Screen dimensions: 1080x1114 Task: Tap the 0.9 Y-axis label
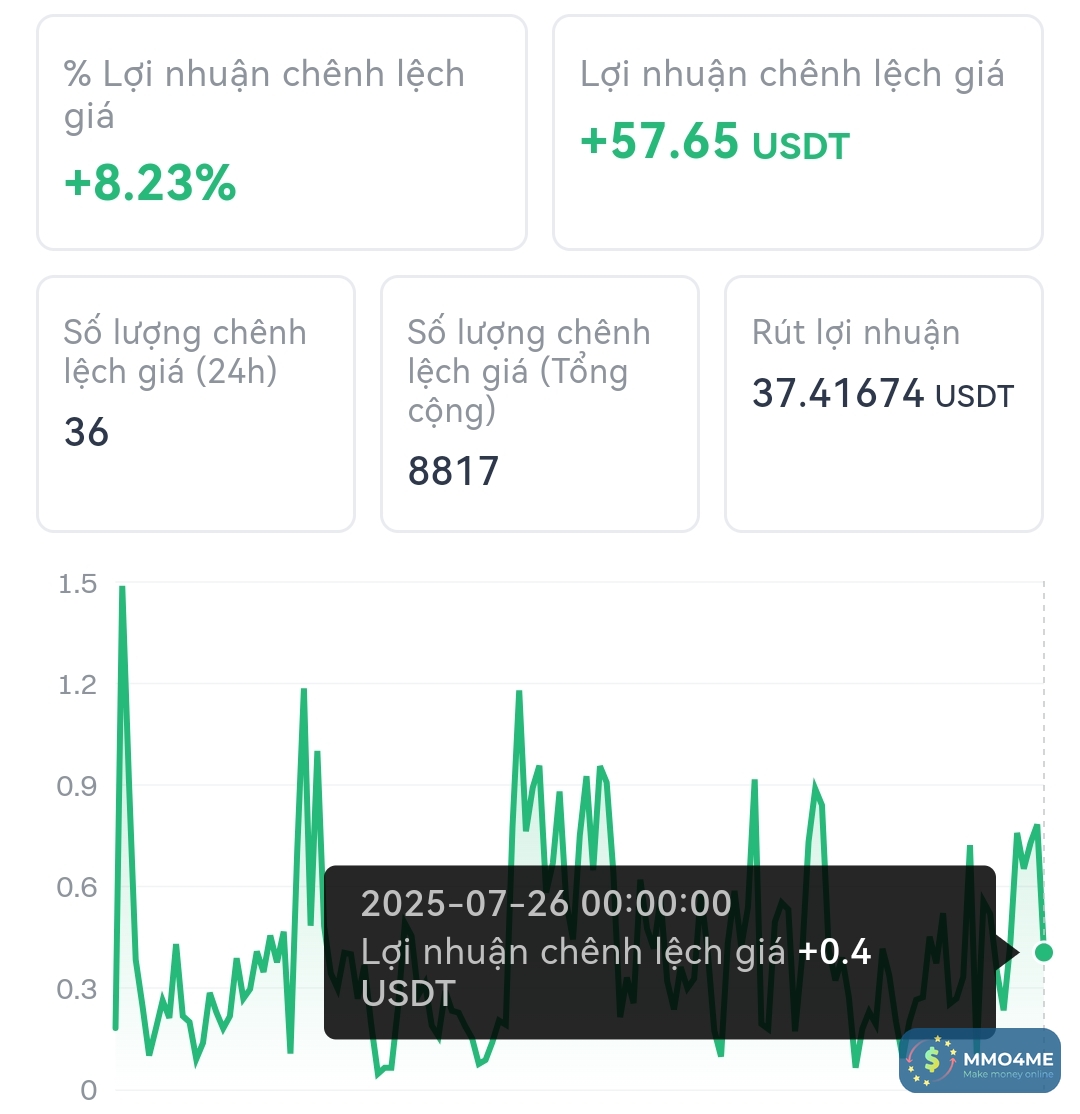tap(78, 787)
